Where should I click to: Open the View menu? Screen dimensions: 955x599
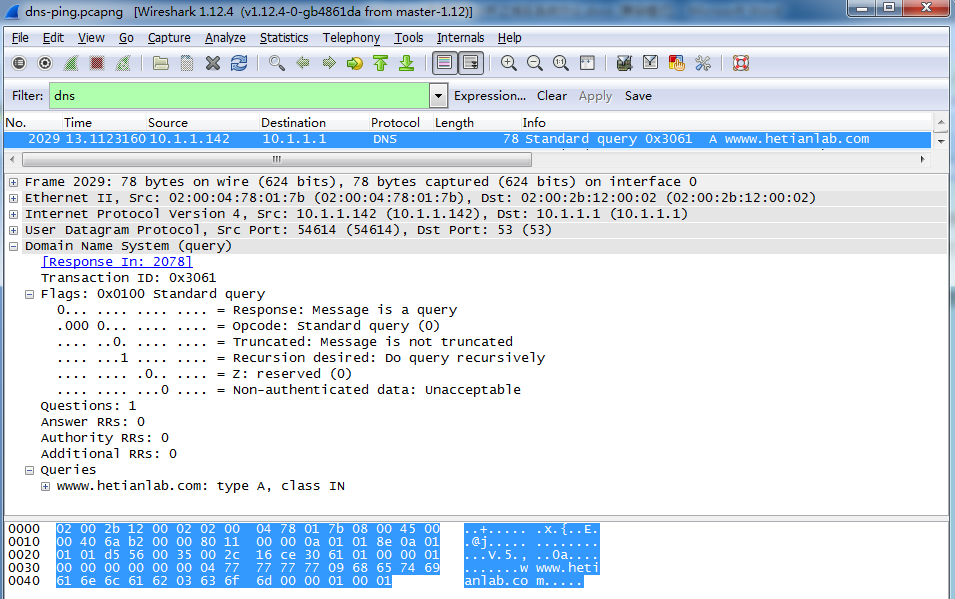click(x=91, y=38)
